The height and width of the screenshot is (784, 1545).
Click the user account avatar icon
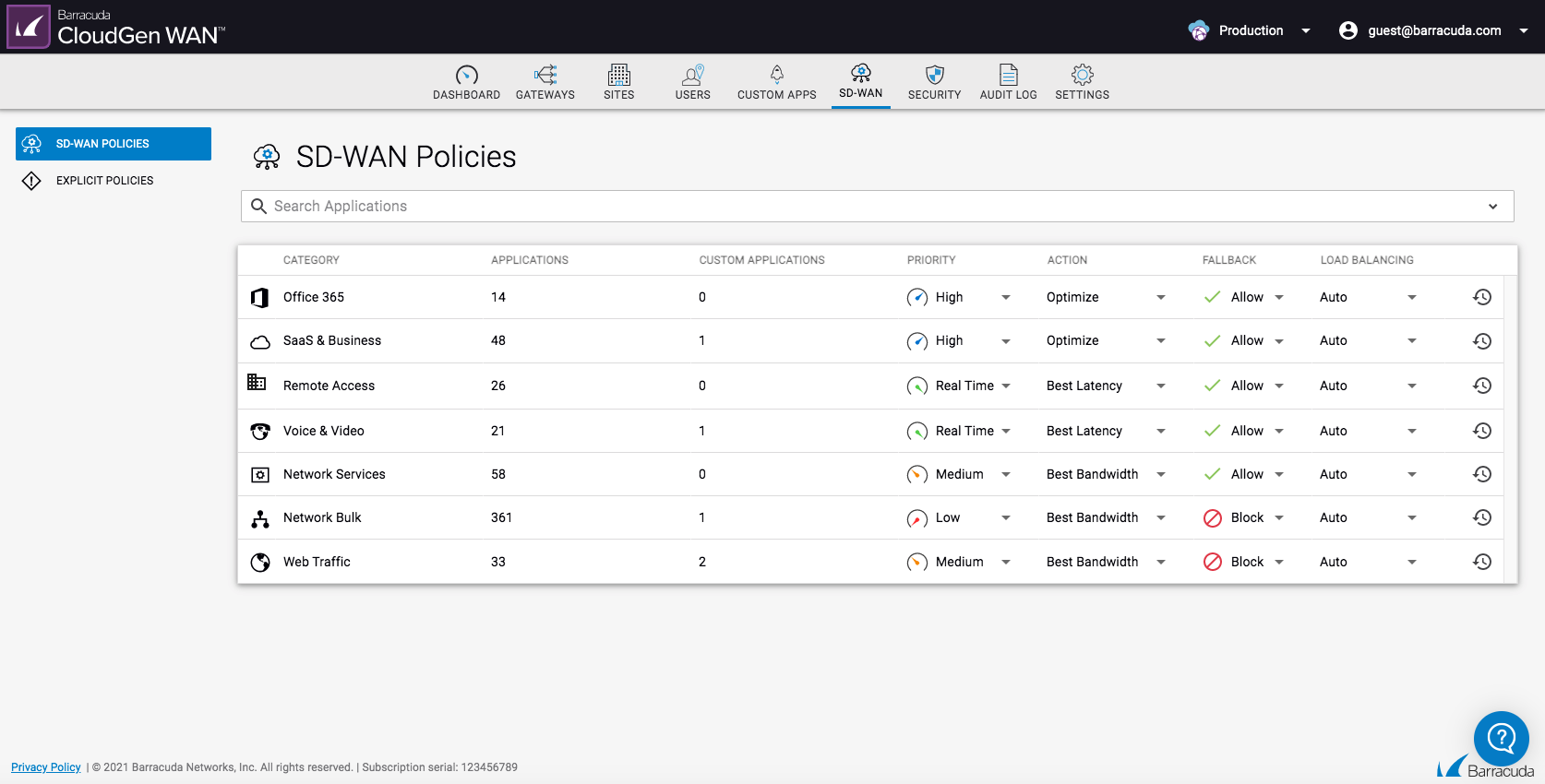[x=1348, y=30]
